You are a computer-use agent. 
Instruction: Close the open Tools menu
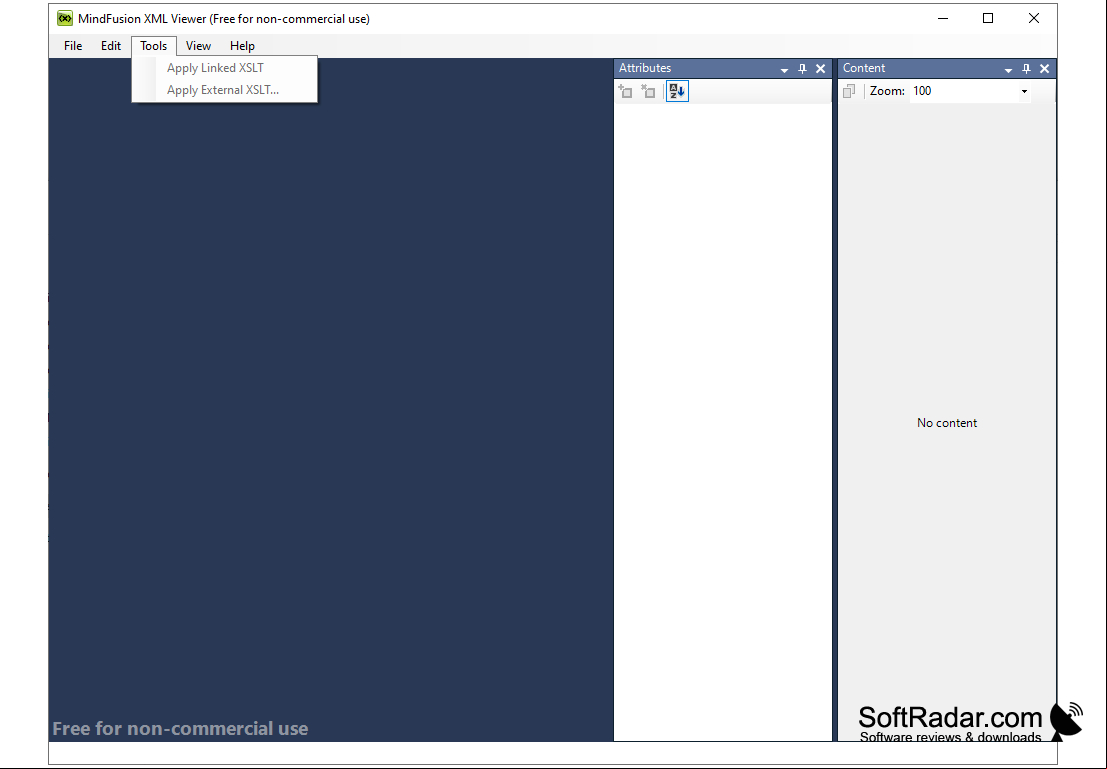pos(153,46)
